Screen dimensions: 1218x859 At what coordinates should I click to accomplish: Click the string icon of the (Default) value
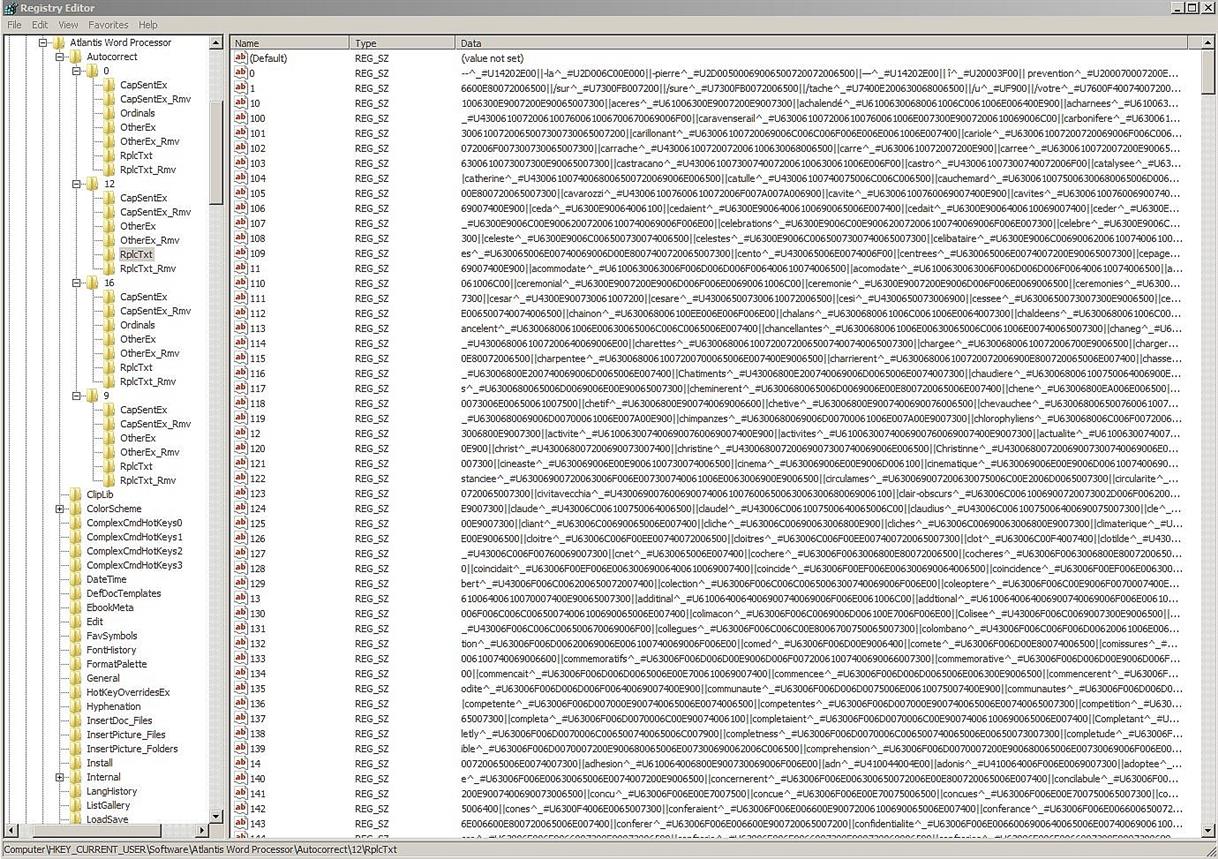[240, 59]
